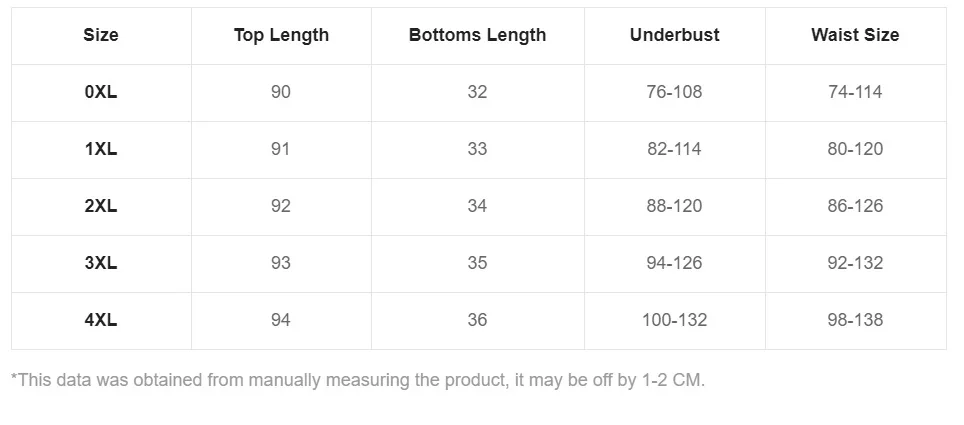Click the waist size value 92-132
Viewport: 964px width, 425px height.
tap(855, 263)
